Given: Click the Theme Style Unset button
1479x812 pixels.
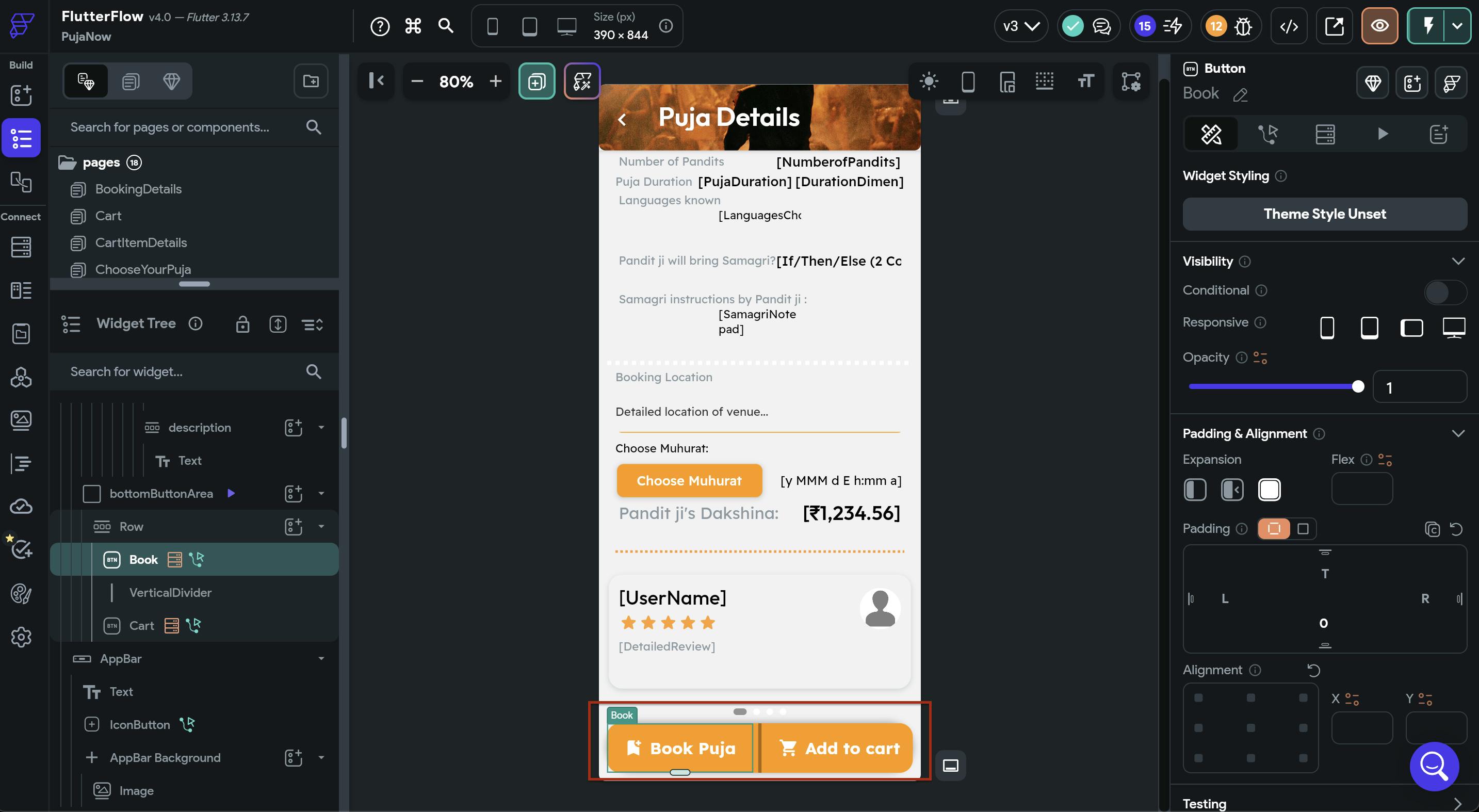Looking at the screenshot, I should 1325,214.
